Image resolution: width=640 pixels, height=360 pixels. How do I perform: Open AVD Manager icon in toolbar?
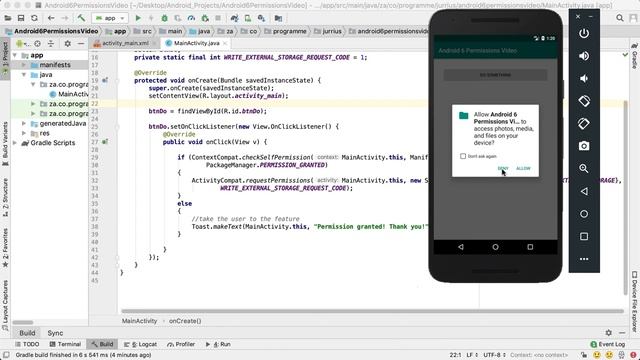point(248,18)
